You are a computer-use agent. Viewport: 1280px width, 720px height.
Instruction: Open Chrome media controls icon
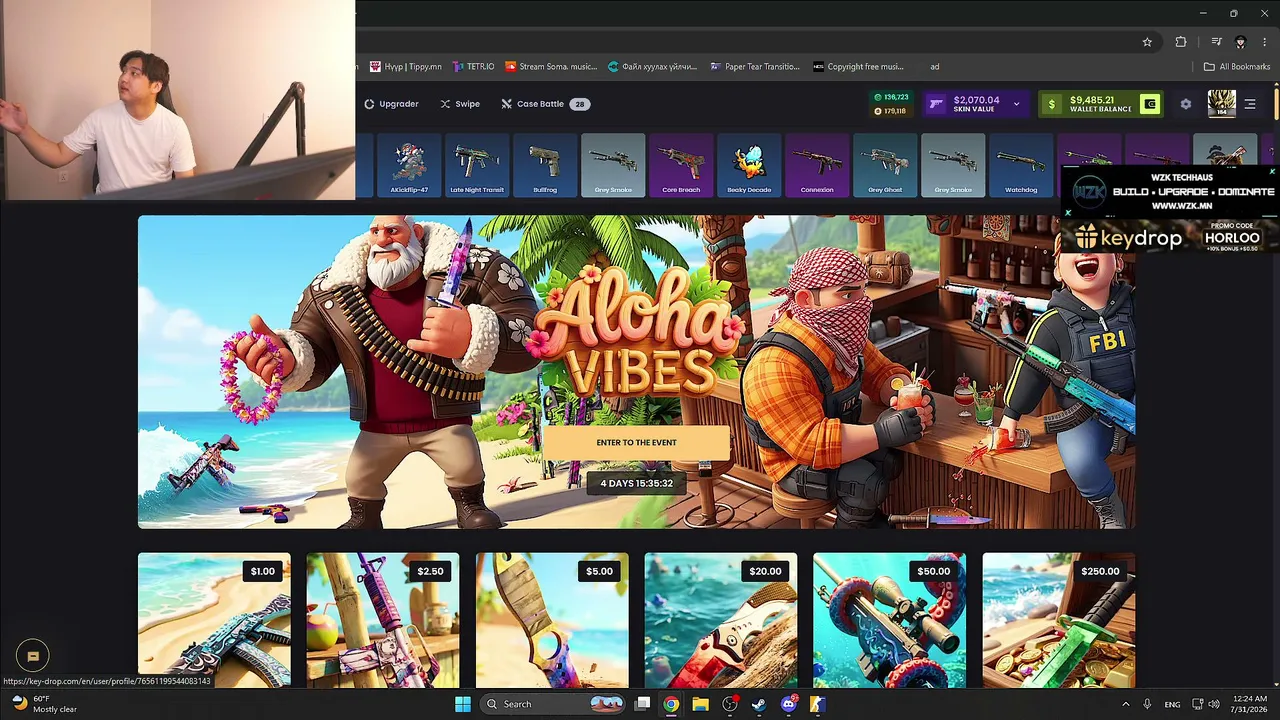1216,42
